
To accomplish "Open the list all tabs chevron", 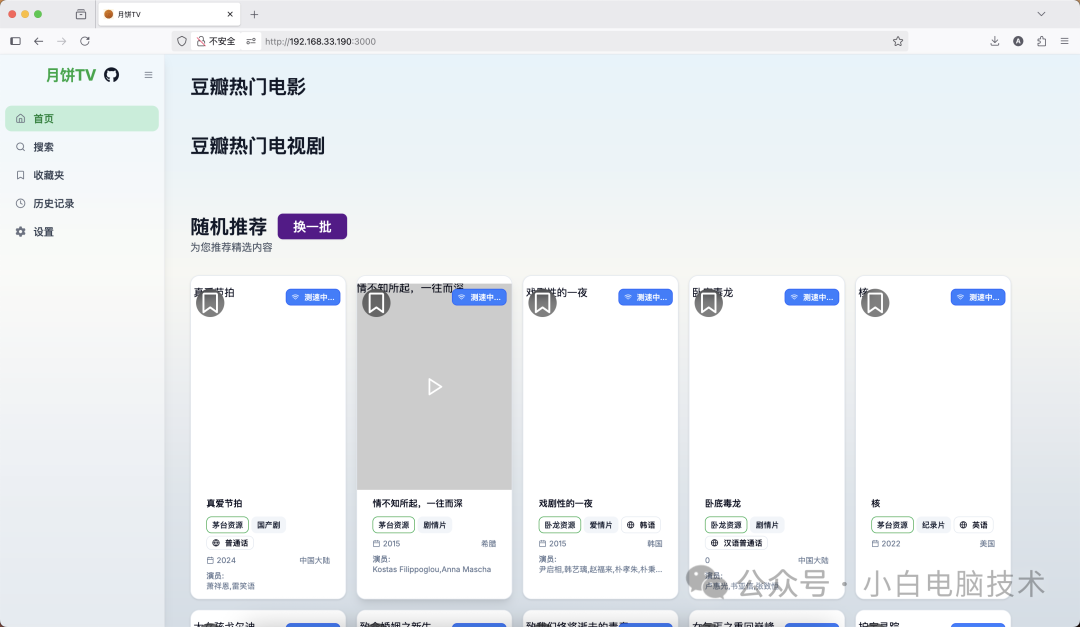I will (x=1041, y=14).
